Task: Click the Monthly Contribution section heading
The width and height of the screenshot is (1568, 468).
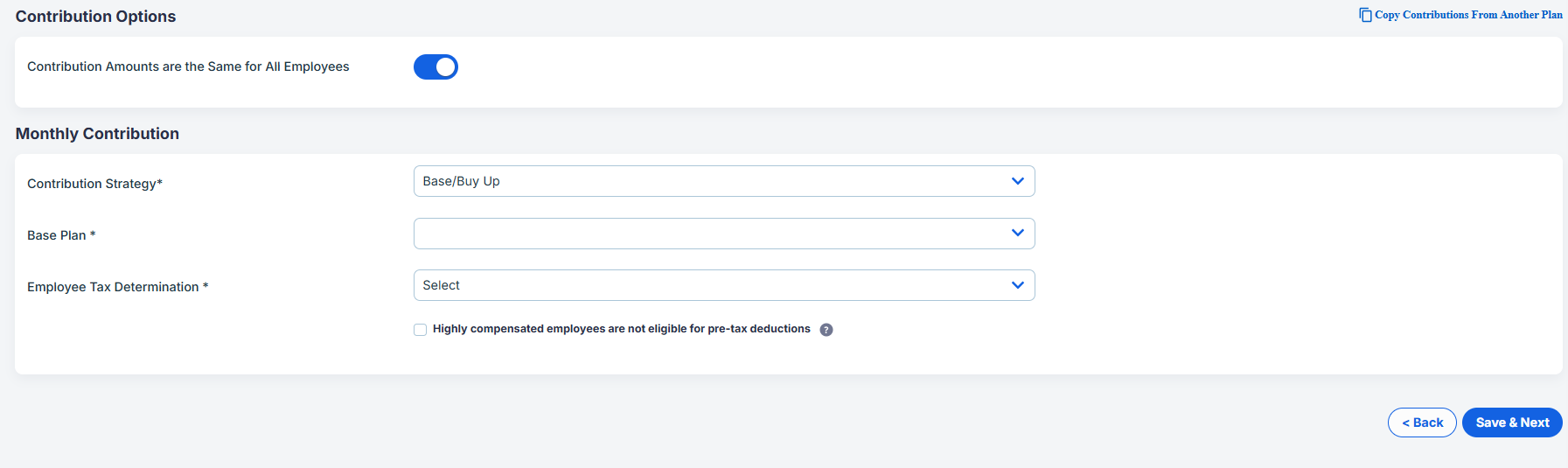Action: tap(97, 134)
